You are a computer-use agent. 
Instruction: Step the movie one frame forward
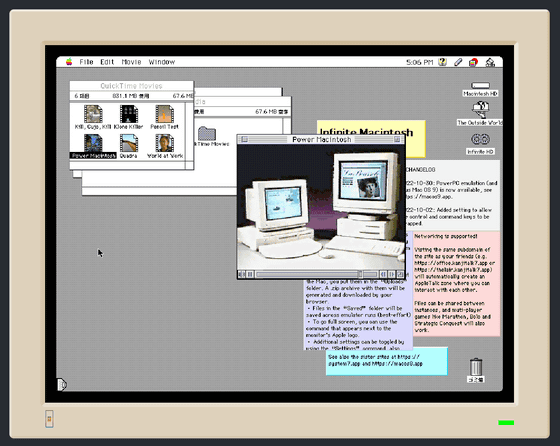391,274
